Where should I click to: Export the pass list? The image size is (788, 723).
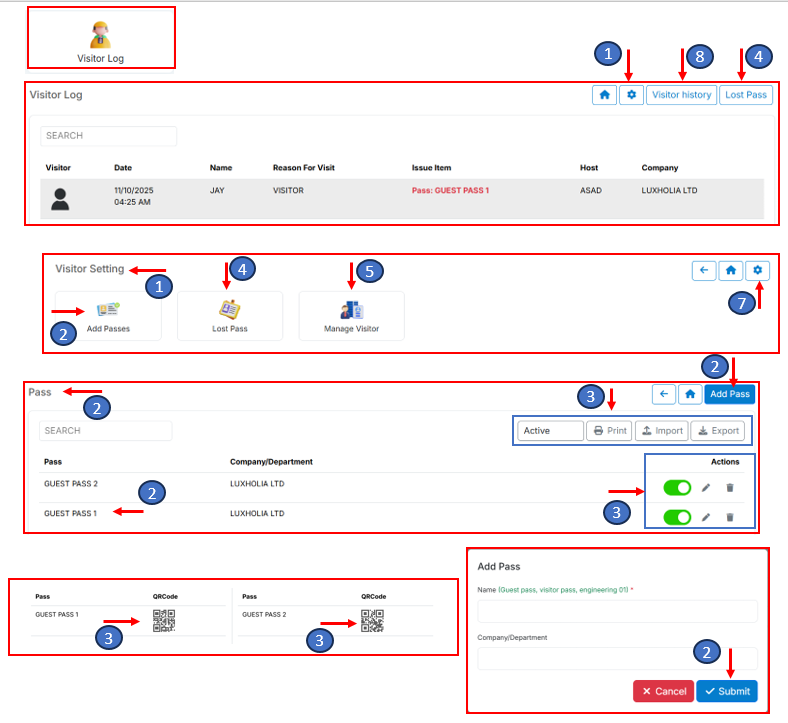click(717, 431)
